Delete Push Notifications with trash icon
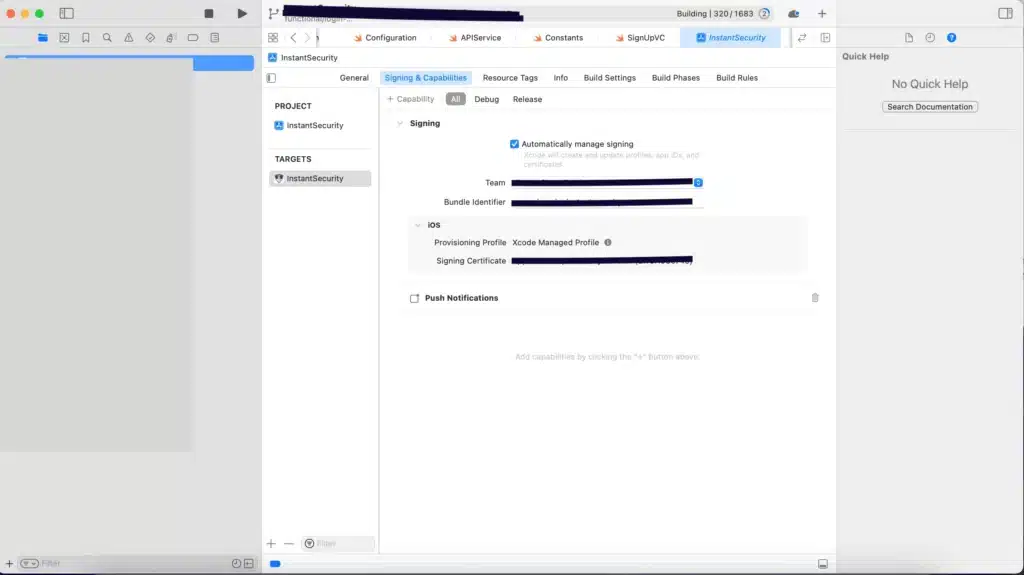The width and height of the screenshot is (1024, 575). tap(815, 298)
